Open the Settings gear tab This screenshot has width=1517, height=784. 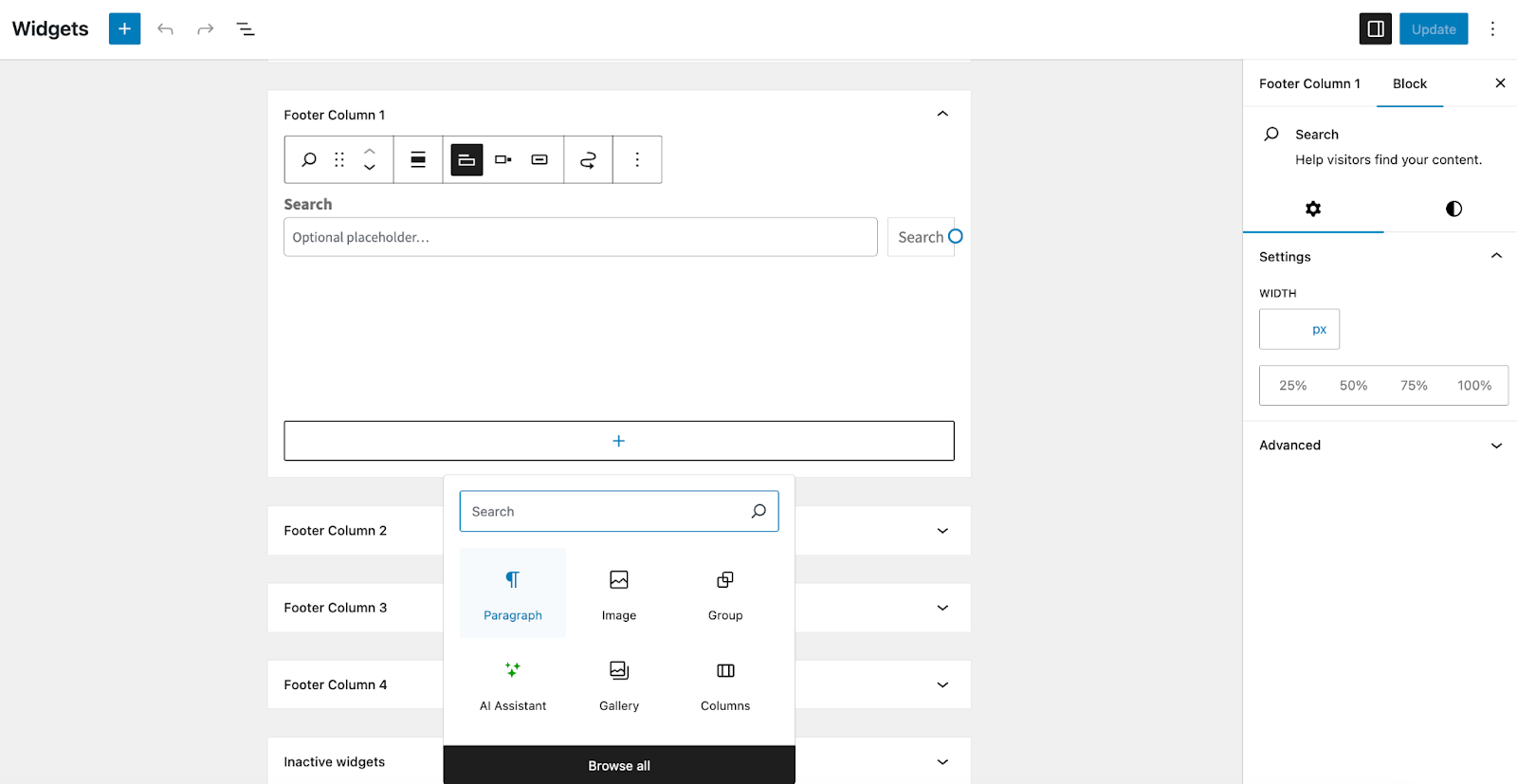pyautogui.click(x=1313, y=209)
